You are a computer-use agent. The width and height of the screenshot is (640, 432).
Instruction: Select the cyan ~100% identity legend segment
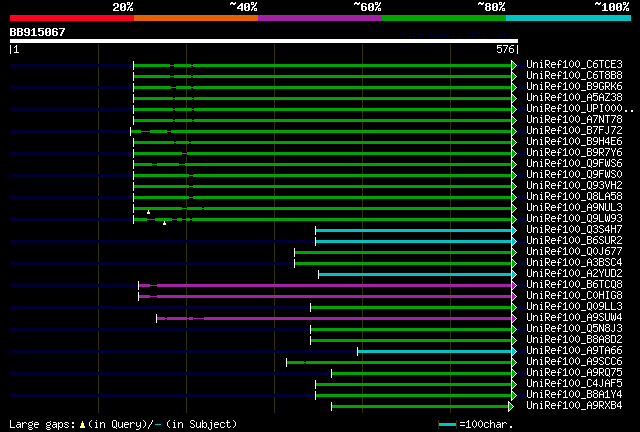569,18
